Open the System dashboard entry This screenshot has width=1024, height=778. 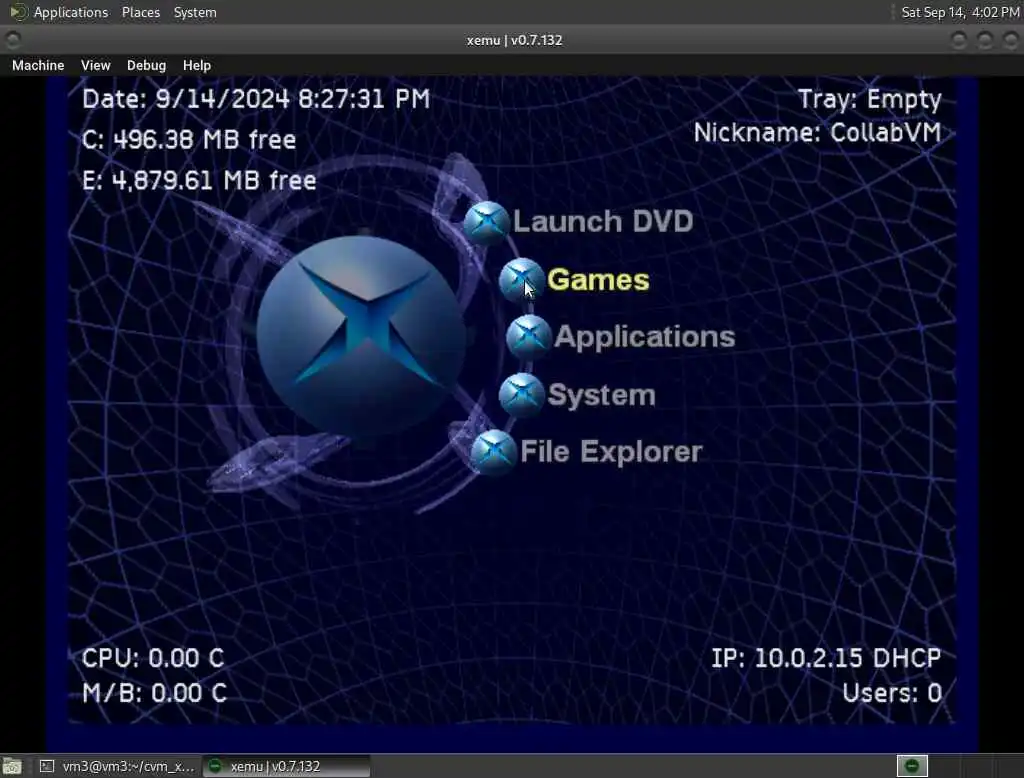click(x=601, y=395)
